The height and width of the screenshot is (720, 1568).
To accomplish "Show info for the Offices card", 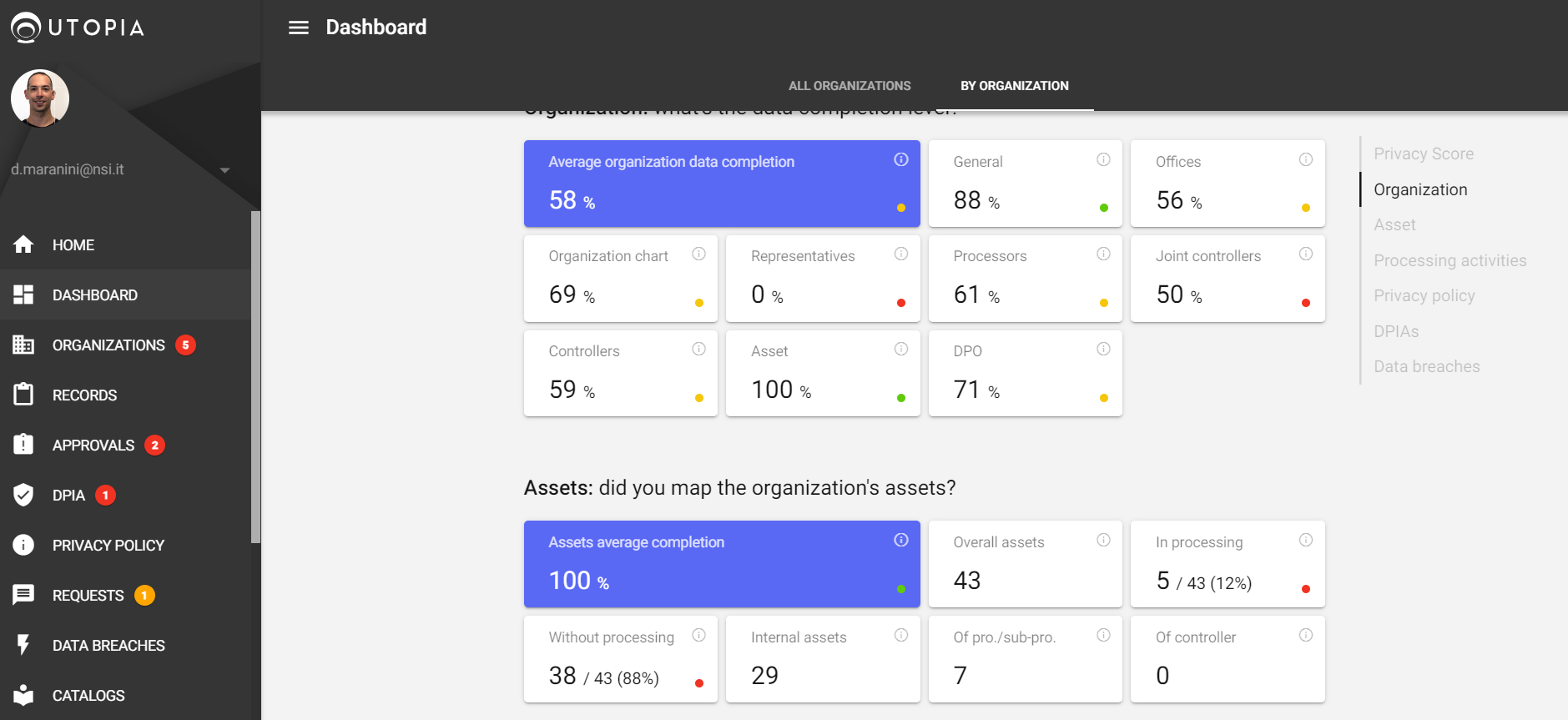I will click(x=1306, y=159).
